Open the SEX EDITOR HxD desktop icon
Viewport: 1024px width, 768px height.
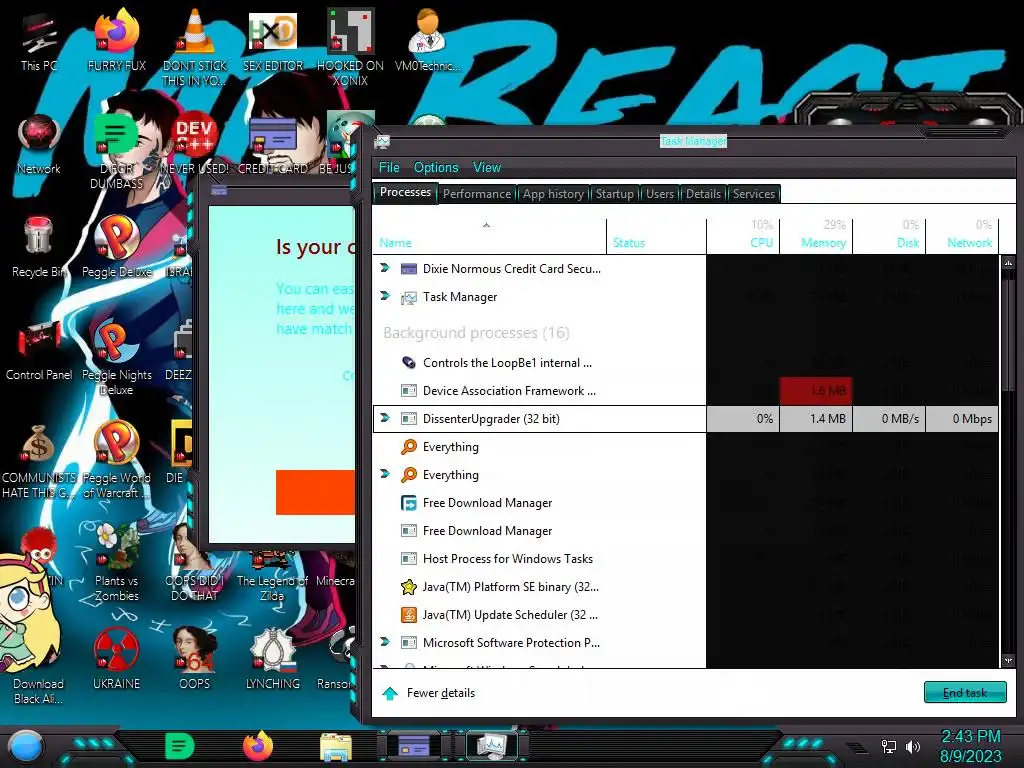pyautogui.click(x=273, y=42)
